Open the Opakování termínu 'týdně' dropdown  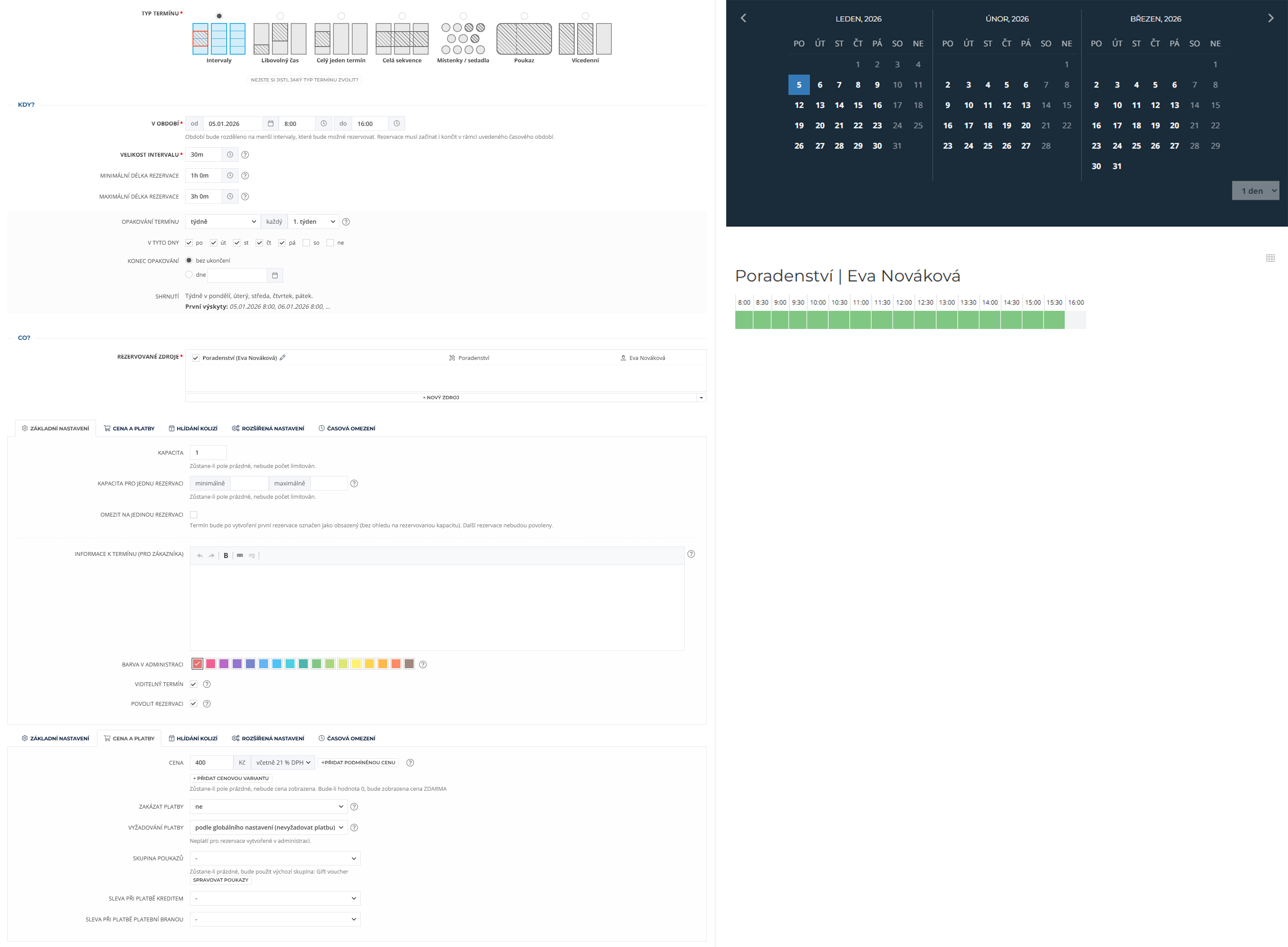(x=222, y=222)
